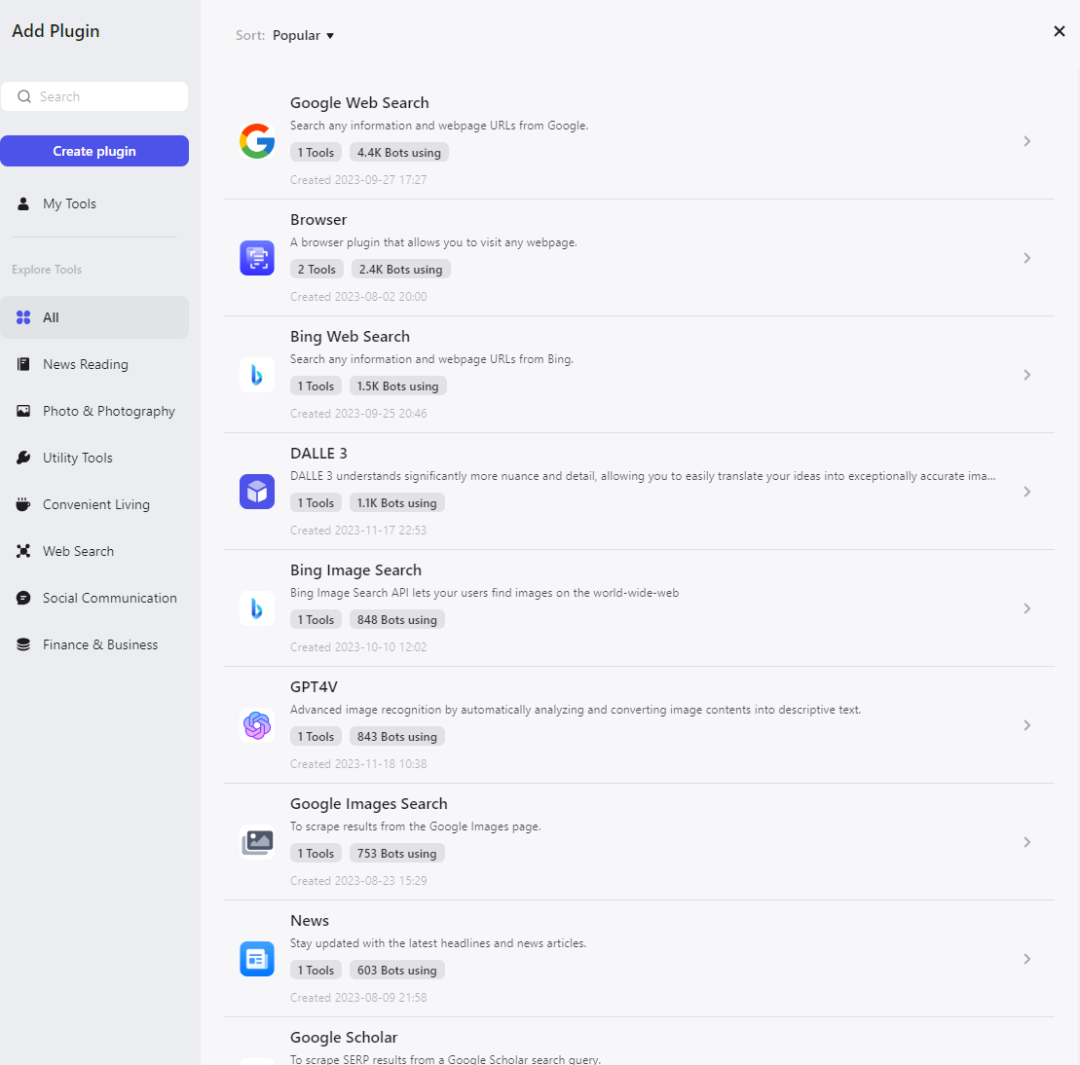This screenshot has width=1080, height=1065.
Task: Click the Bing Web Search logo icon
Action: [x=257, y=375]
